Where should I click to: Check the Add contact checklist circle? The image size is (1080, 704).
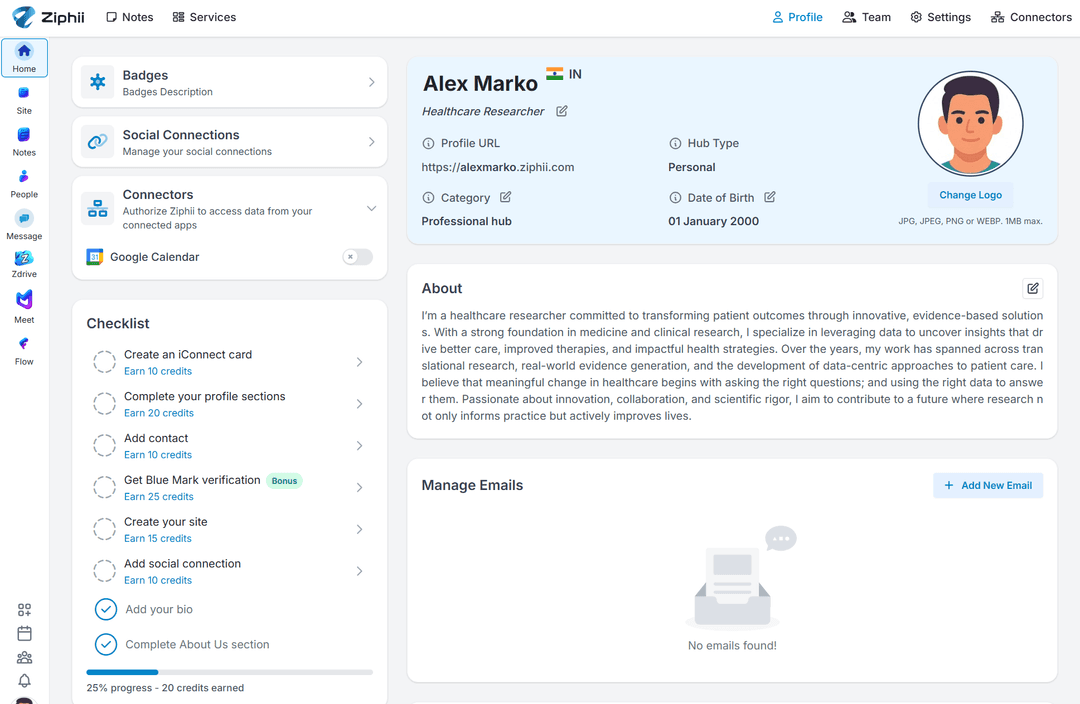click(x=104, y=446)
